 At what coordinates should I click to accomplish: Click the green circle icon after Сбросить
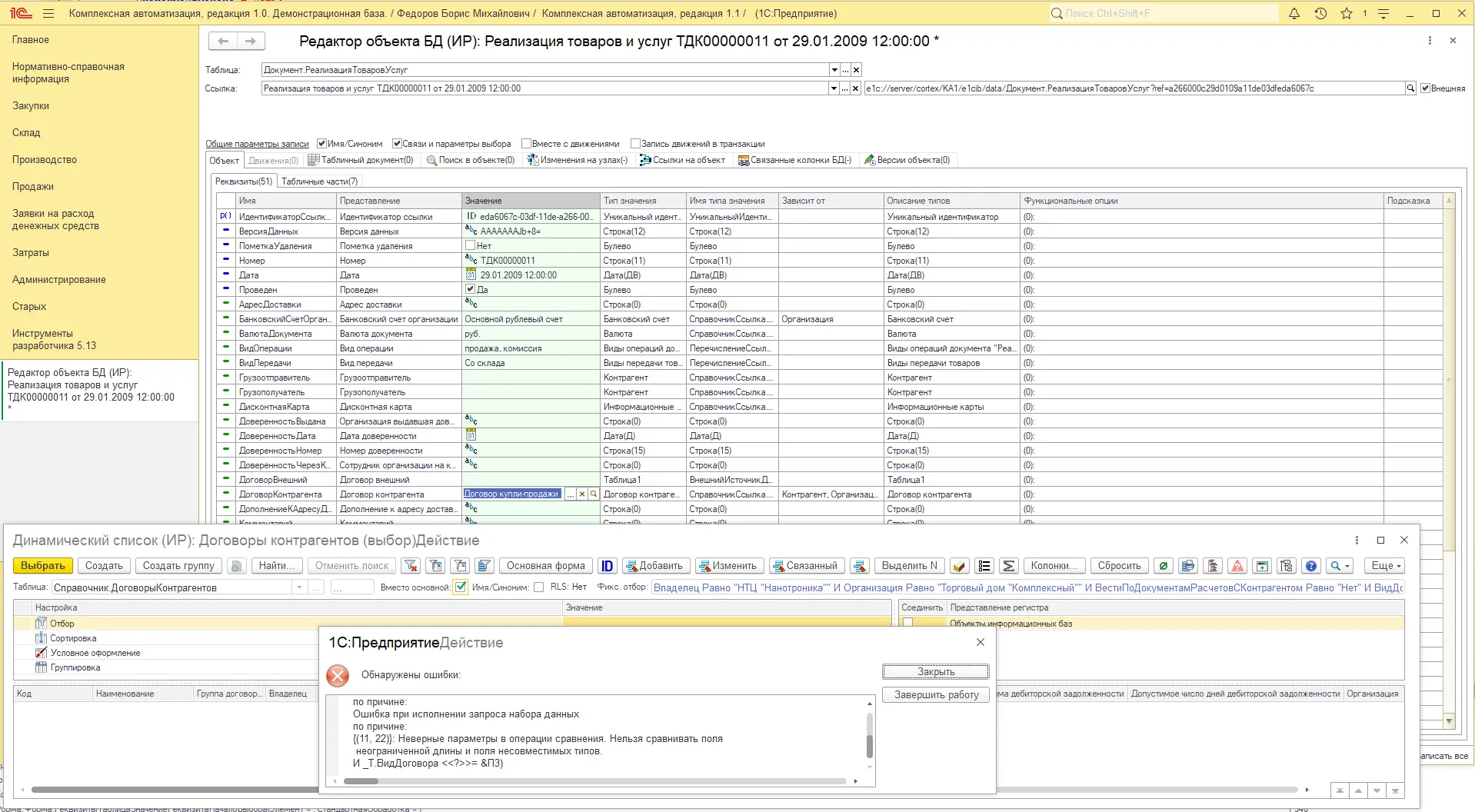pos(1164,566)
